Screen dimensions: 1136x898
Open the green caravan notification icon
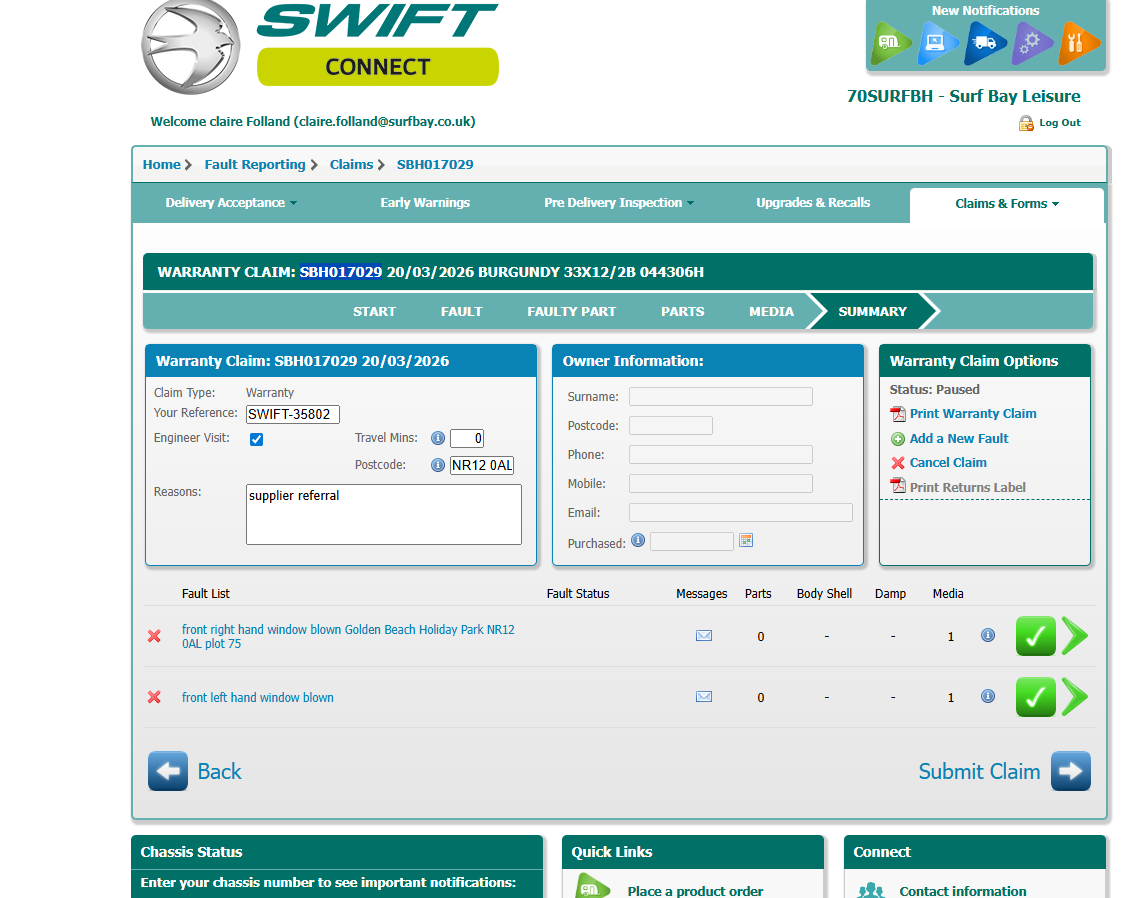pyautogui.click(x=890, y=43)
